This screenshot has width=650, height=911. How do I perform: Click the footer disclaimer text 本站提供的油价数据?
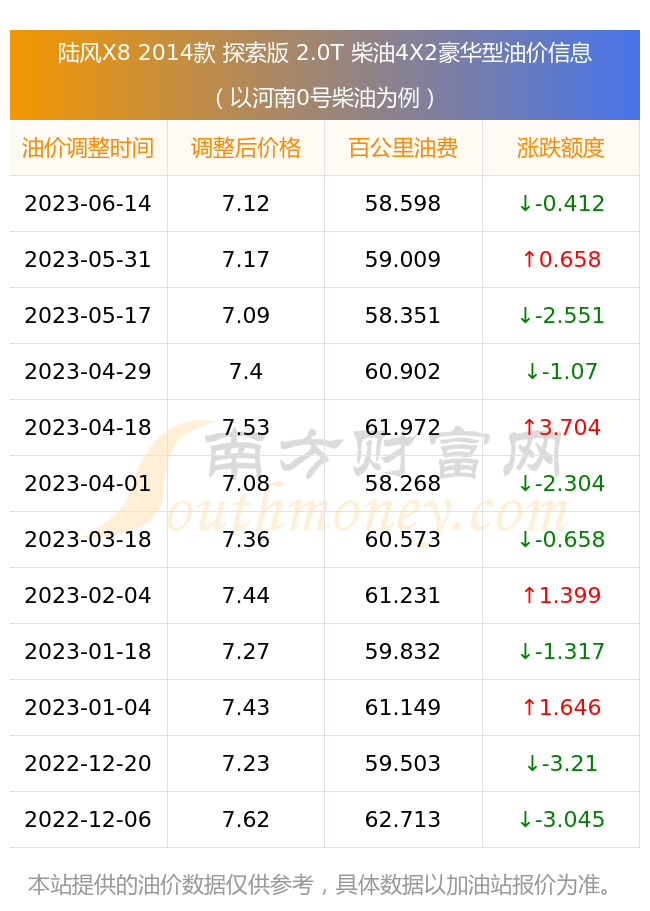coord(321,885)
